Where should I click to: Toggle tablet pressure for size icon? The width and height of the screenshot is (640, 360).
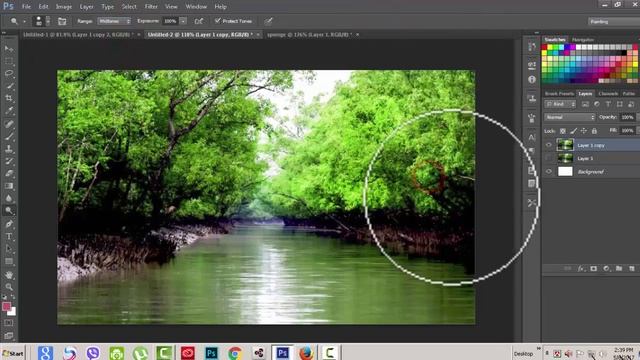pyautogui.click(x=268, y=21)
